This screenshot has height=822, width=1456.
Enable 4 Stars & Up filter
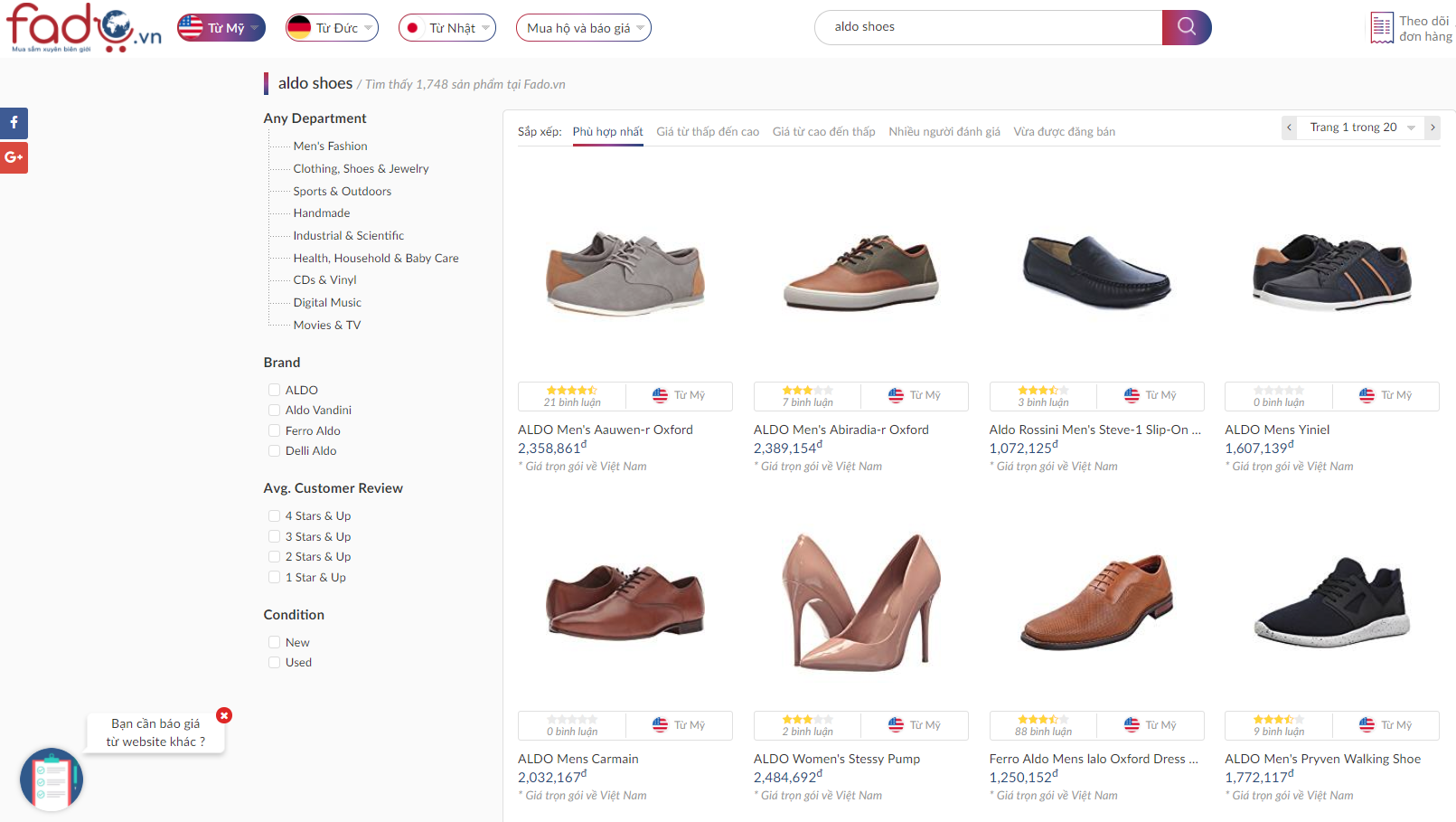pyautogui.click(x=274, y=516)
